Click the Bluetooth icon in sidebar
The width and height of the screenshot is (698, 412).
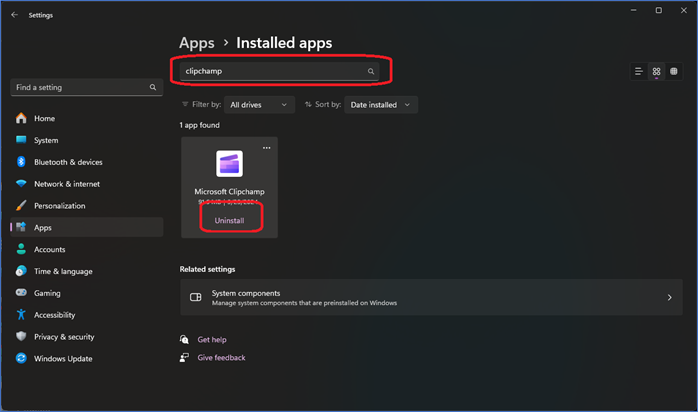(21, 162)
